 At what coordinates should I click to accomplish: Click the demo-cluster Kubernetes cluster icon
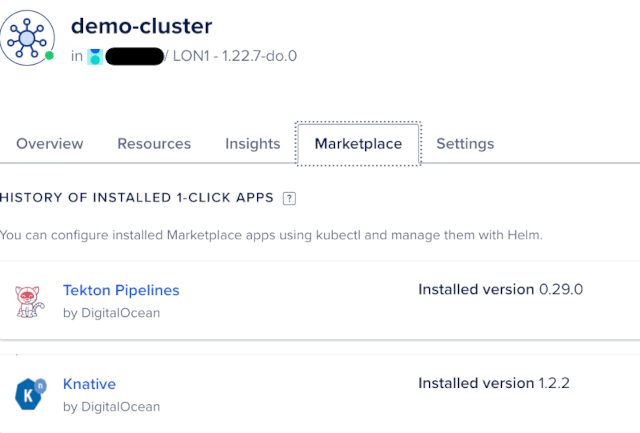pyautogui.click(x=27, y=38)
